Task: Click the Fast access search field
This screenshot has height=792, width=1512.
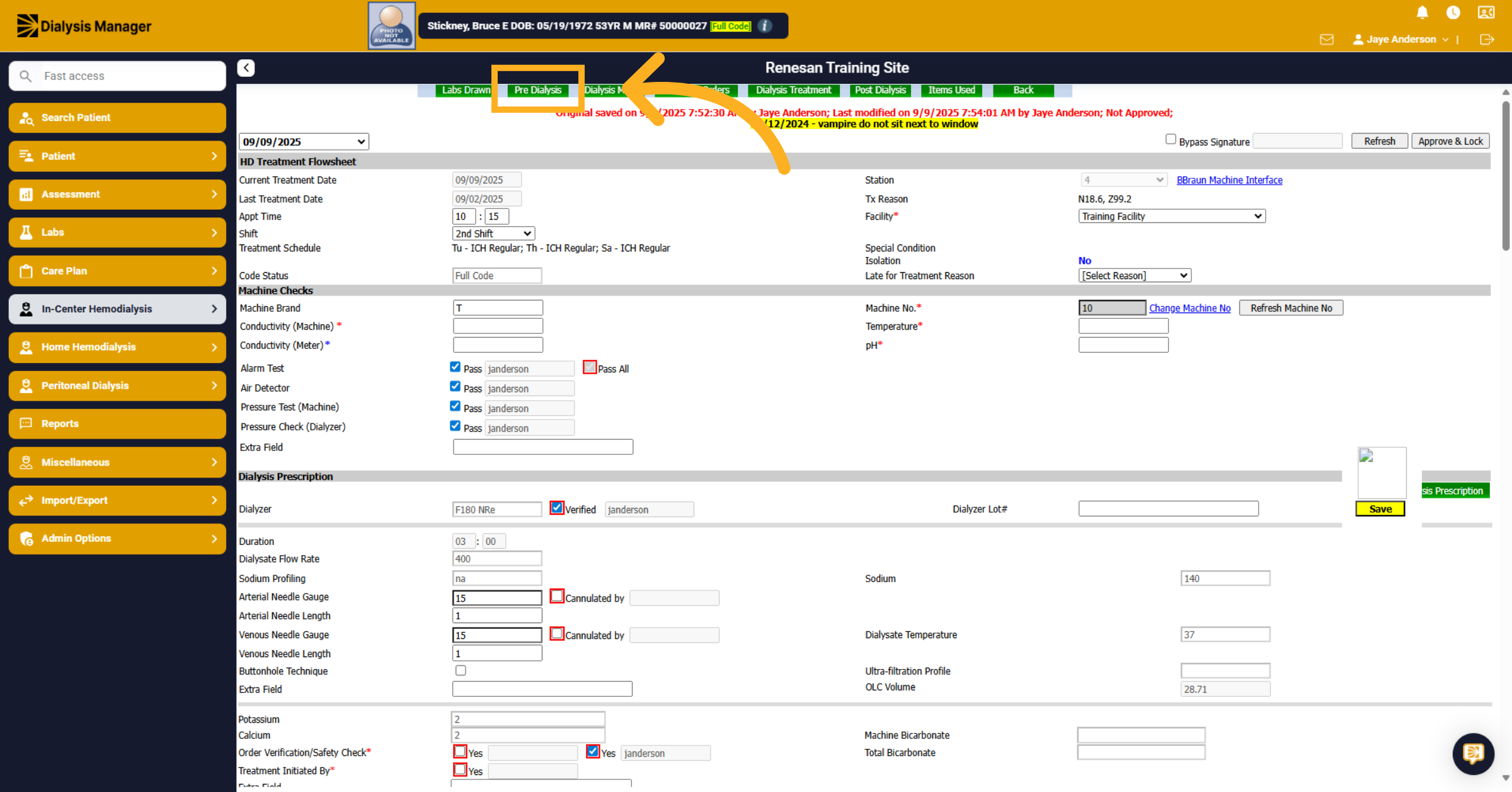Action: tap(117, 76)
